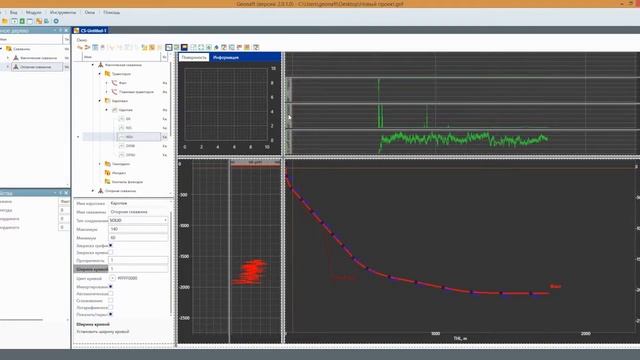The image size is (640, 360).
Task: Open the Помощь menu
Action: (x=111, y=13)
